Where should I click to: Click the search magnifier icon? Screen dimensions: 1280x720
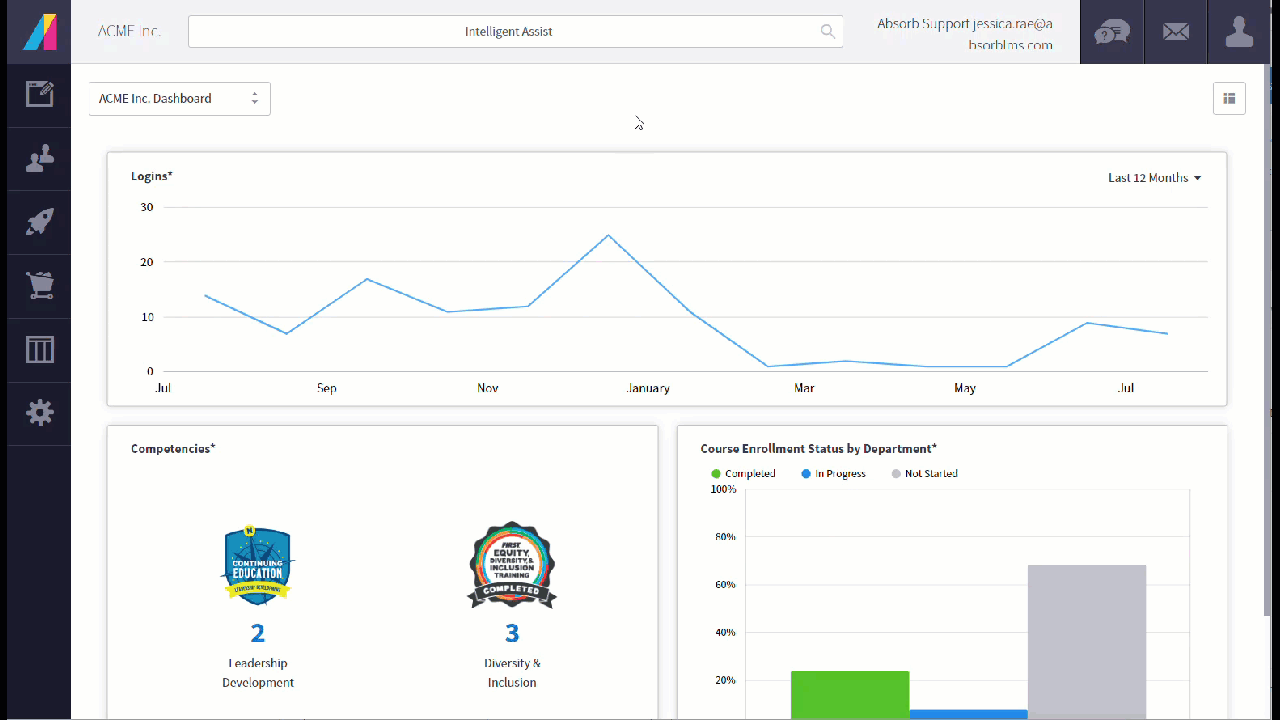click(827, 32)
